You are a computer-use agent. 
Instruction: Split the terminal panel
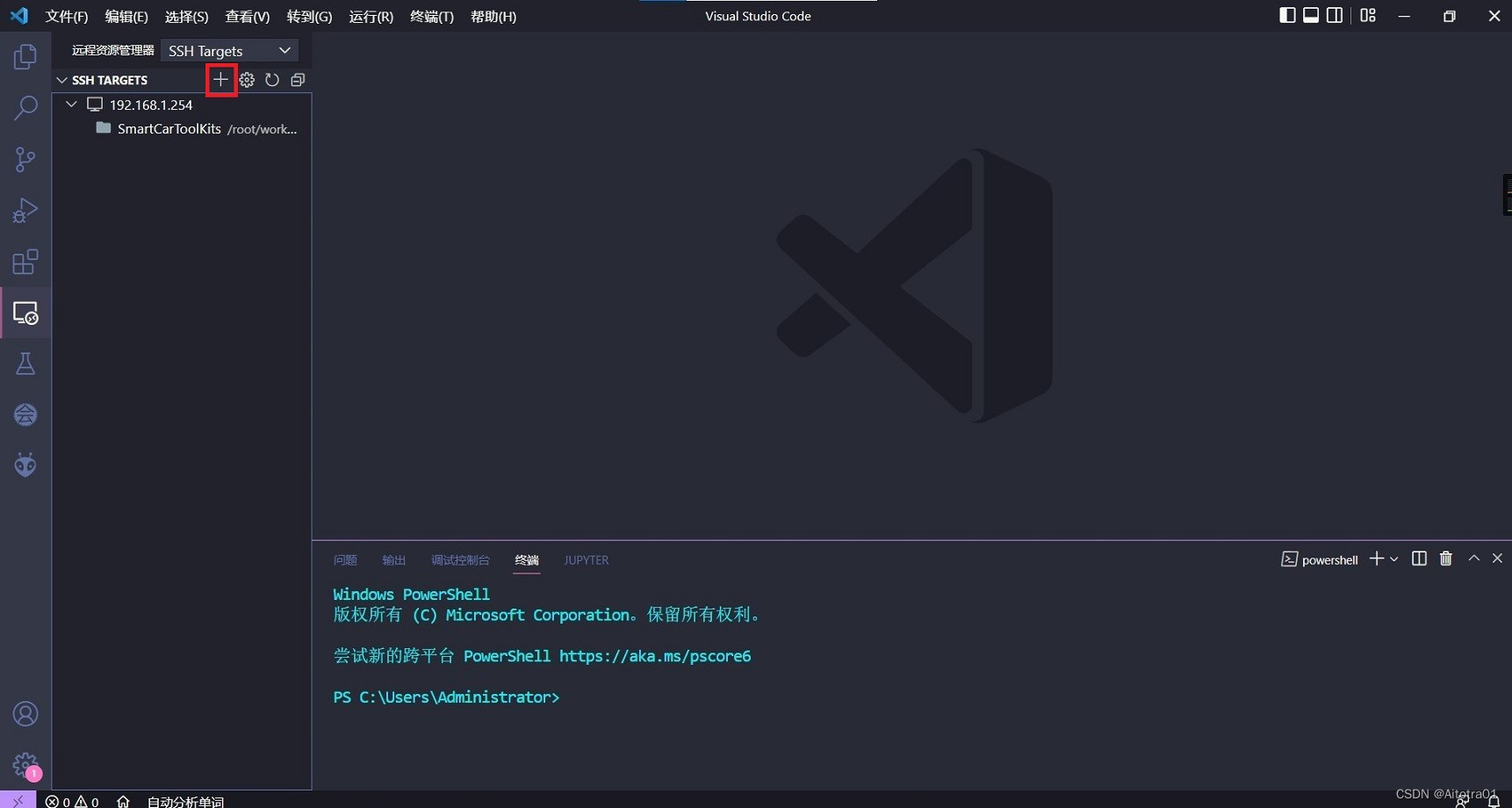pyautogui.click(x=1419, y=559)
